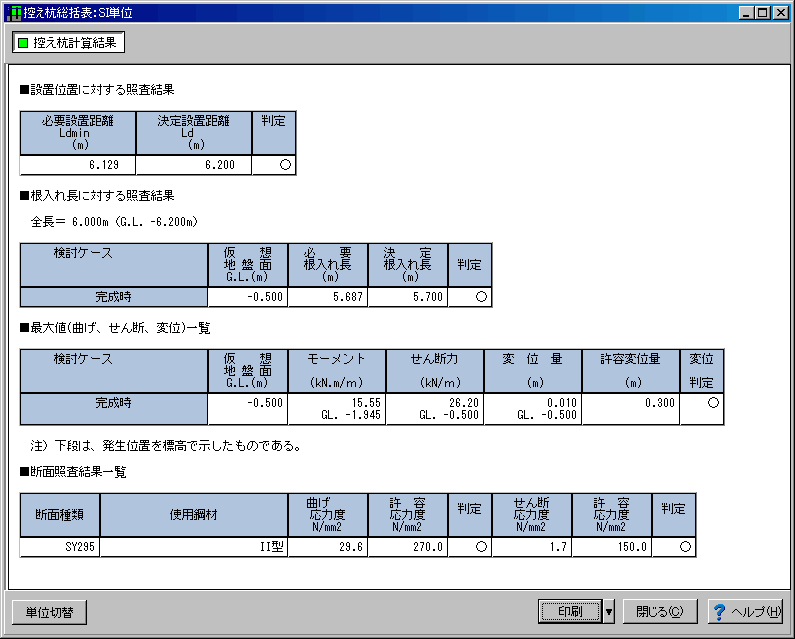Maximize the 控え杭総括表 window

(762, 13)
